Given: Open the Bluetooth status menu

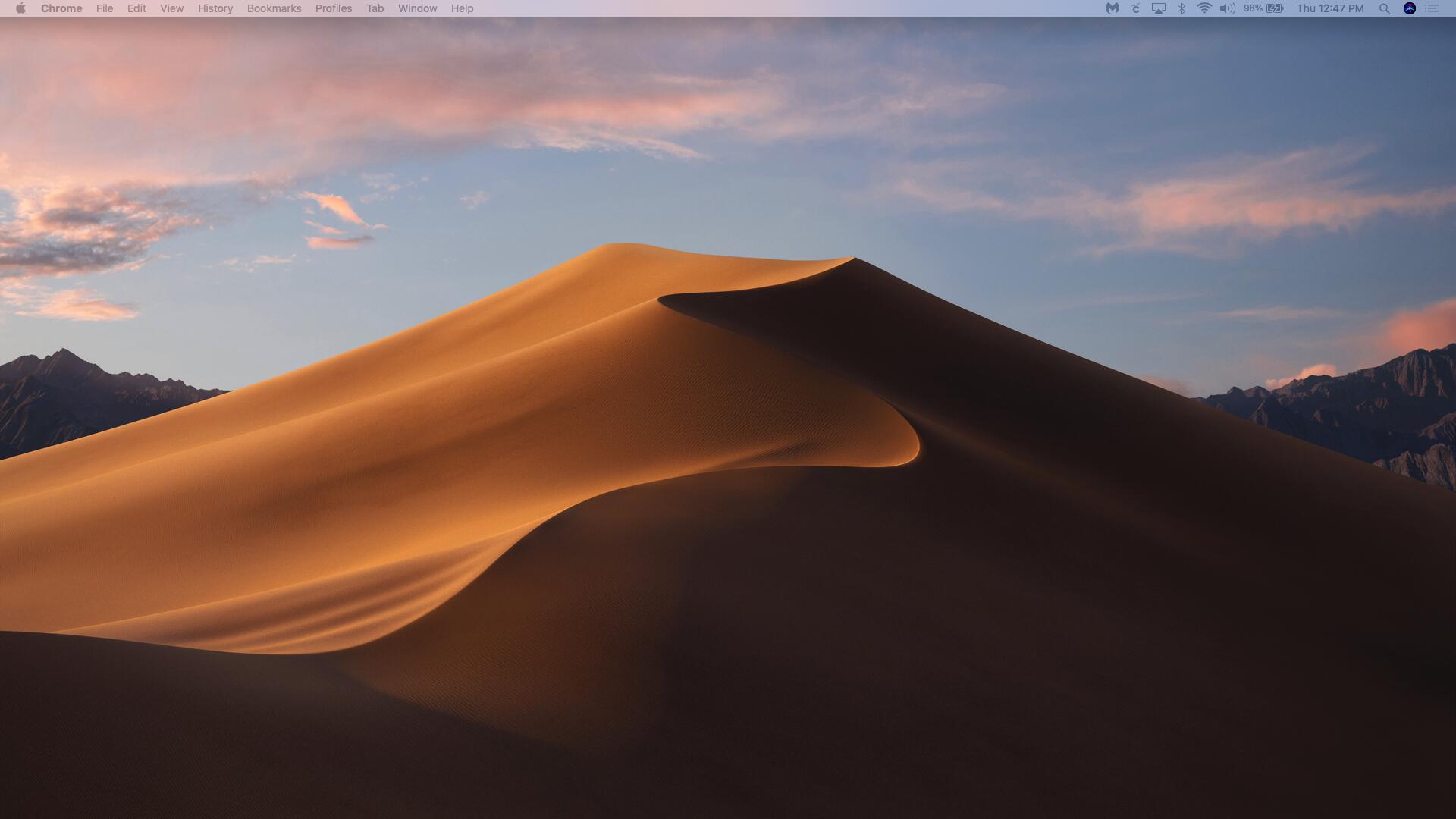Looking at the screenshot, I should 1181,8.
